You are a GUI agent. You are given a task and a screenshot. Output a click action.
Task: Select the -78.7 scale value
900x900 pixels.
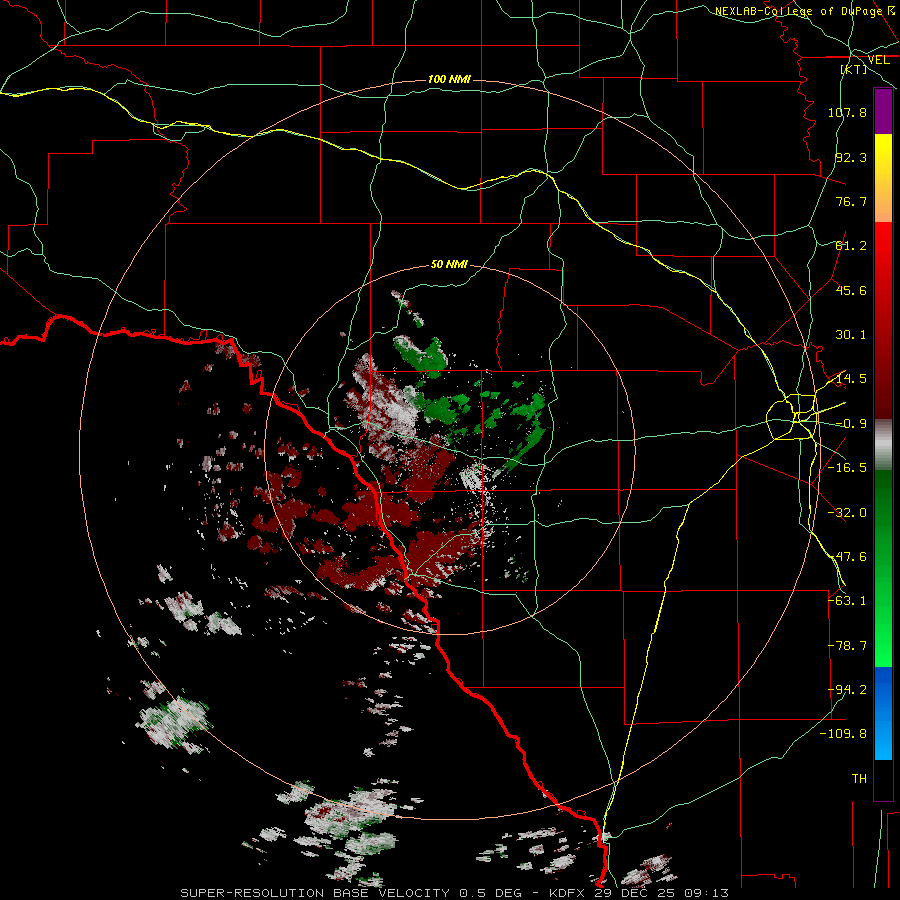click(847, 646)
